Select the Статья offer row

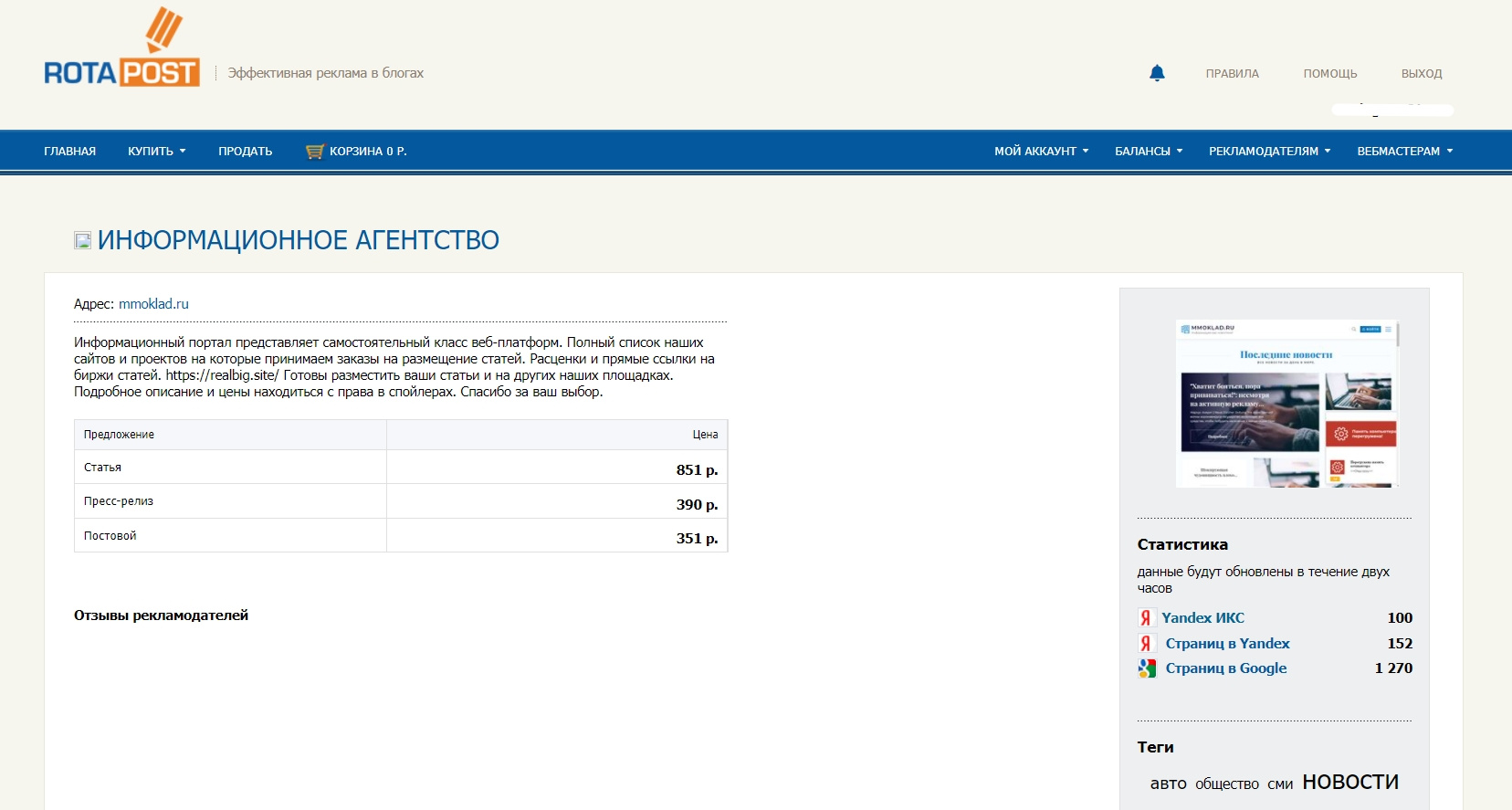[x=401, y=468]
